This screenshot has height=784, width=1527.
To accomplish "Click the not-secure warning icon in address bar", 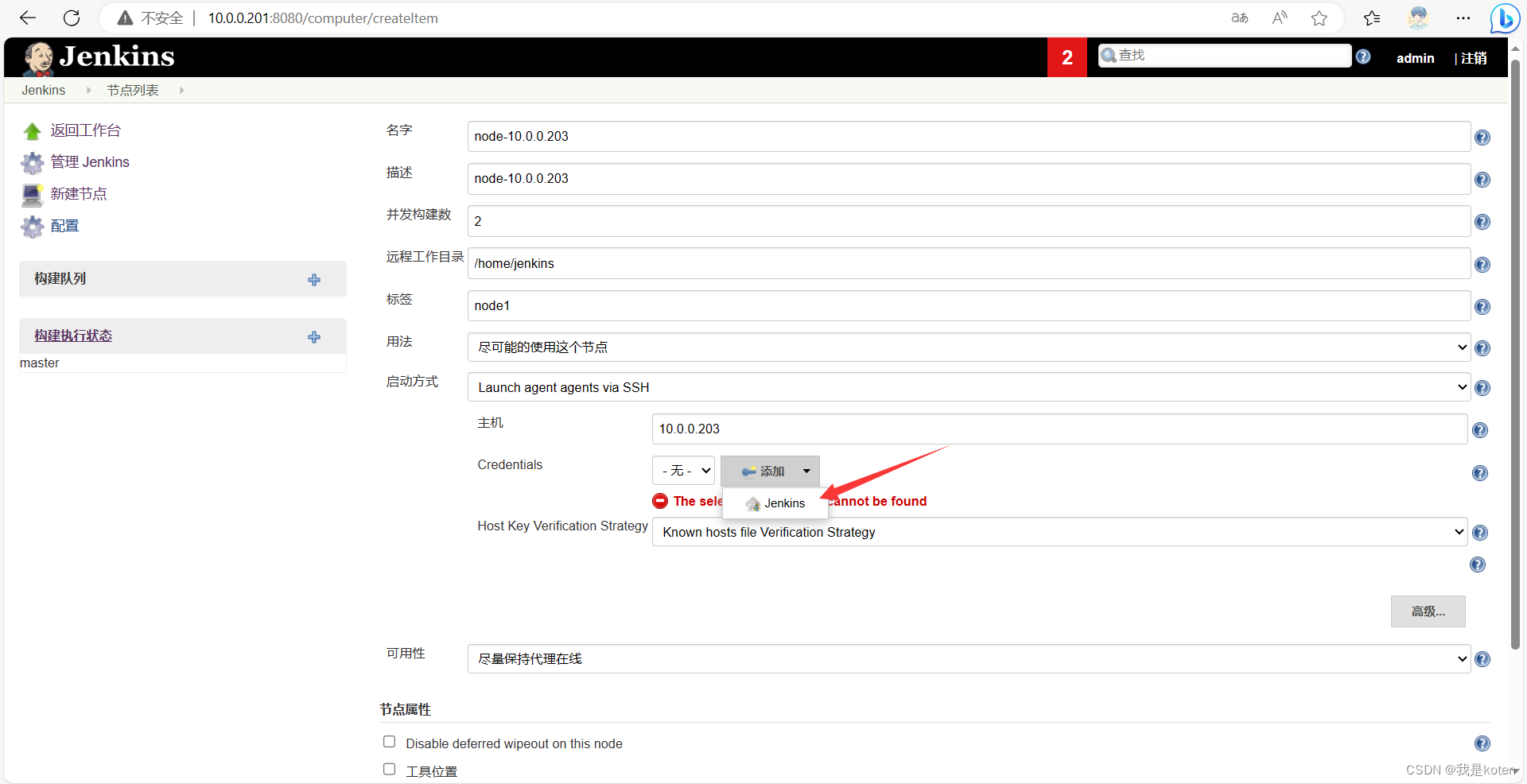I will pyautogui.click(x=125, y=17).
